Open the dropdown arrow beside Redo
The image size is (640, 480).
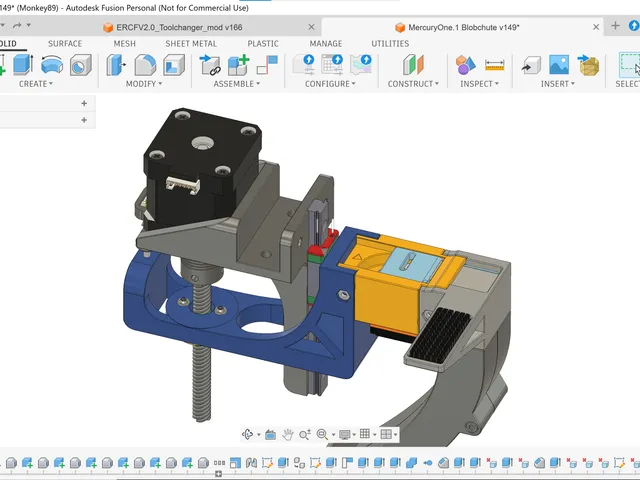pos(29,25)
